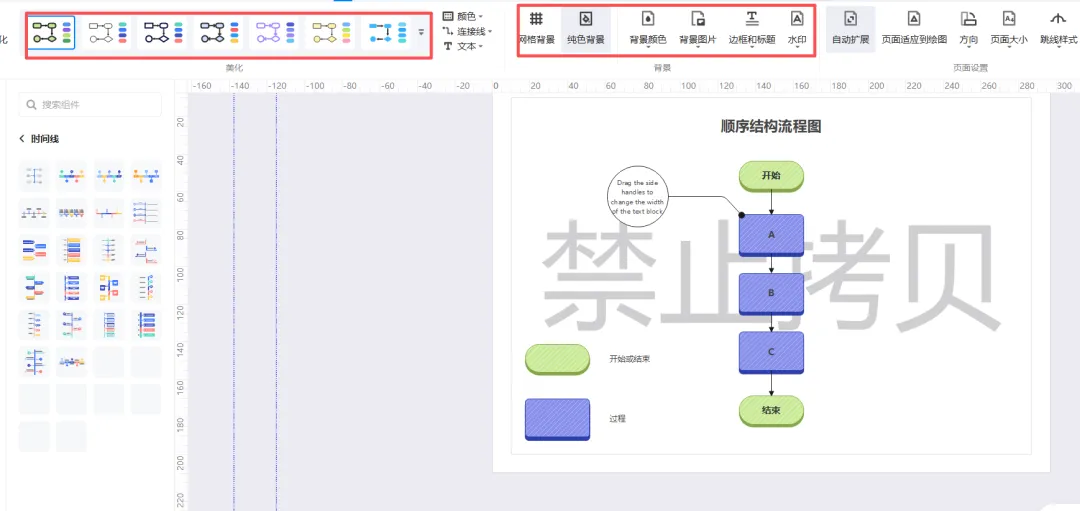Toggle 自动扩展 auto expand
Screen dimensions: 1080x511
(850, 28)
